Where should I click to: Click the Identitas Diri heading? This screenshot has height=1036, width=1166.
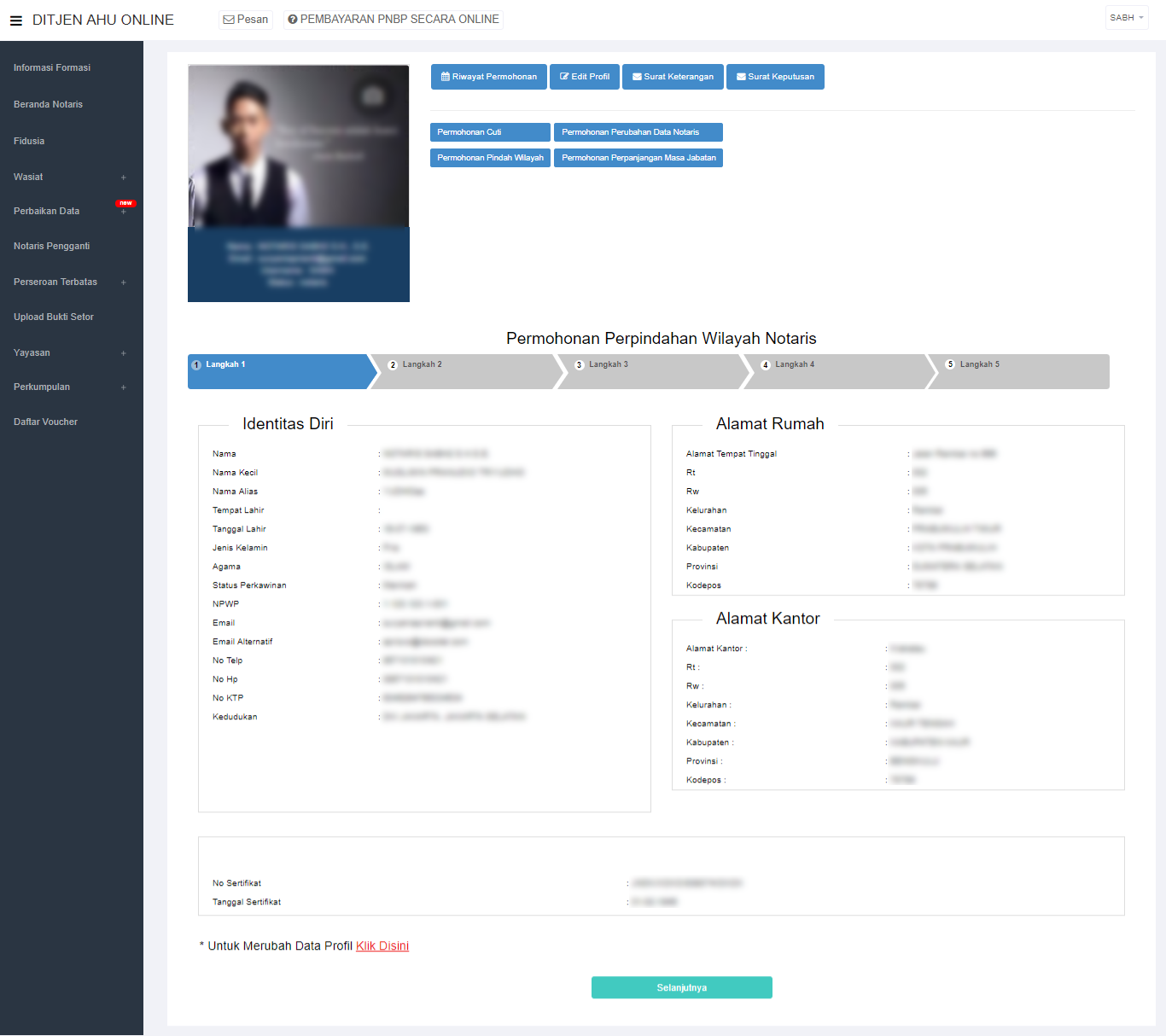tap(288, 424)
